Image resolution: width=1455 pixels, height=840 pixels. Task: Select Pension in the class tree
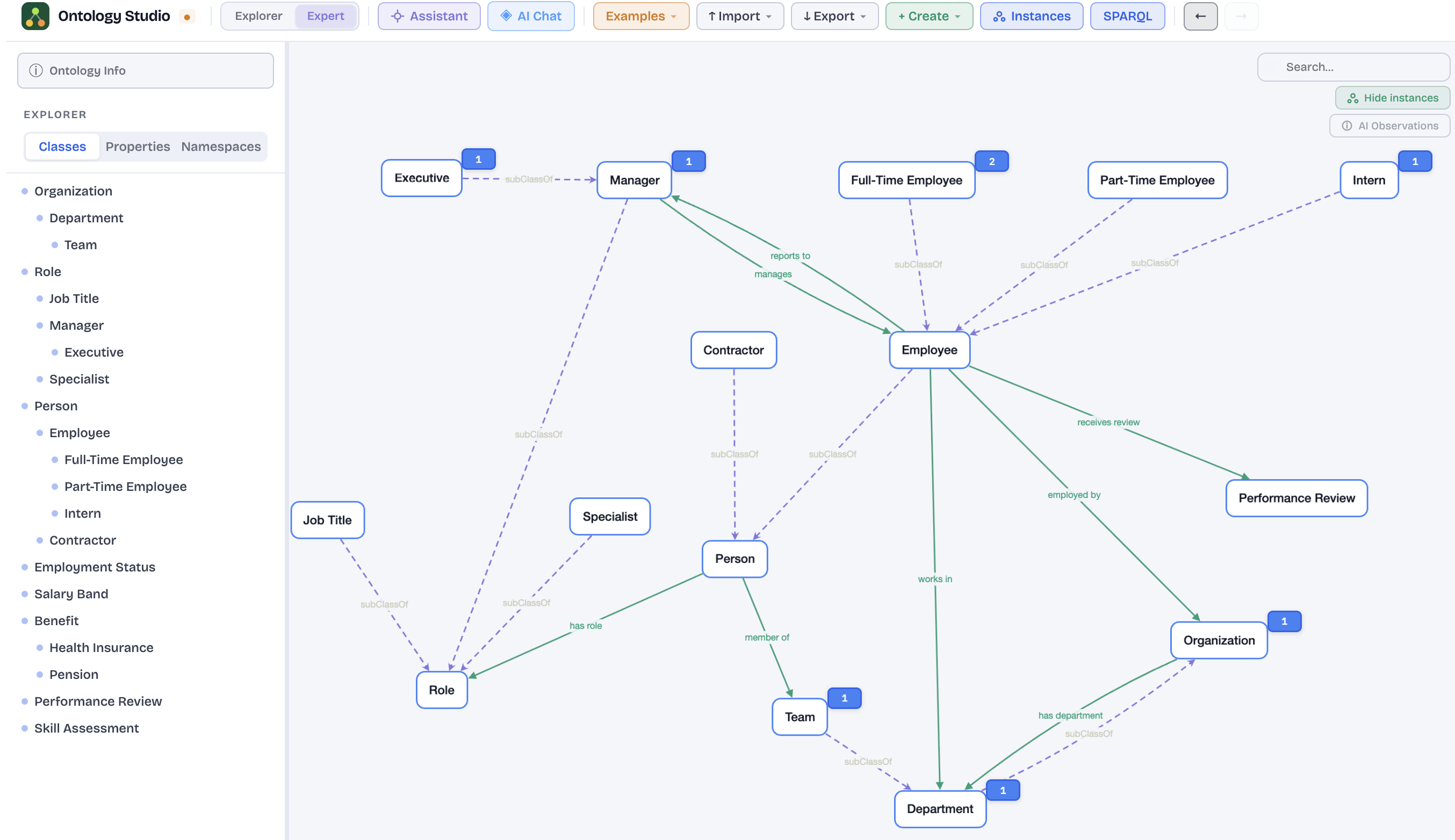pos(74,675)
